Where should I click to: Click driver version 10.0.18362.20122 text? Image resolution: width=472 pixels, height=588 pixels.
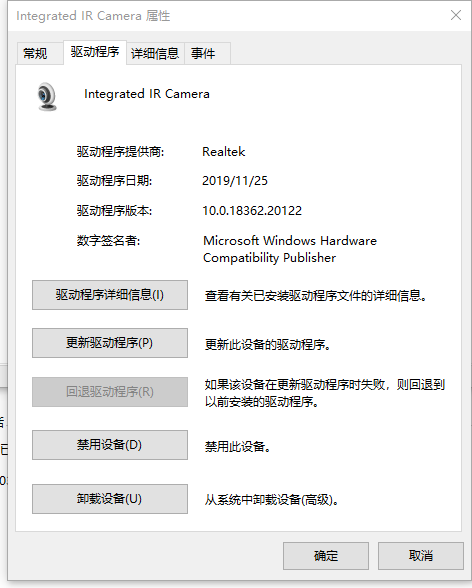[x=252, y=211]
